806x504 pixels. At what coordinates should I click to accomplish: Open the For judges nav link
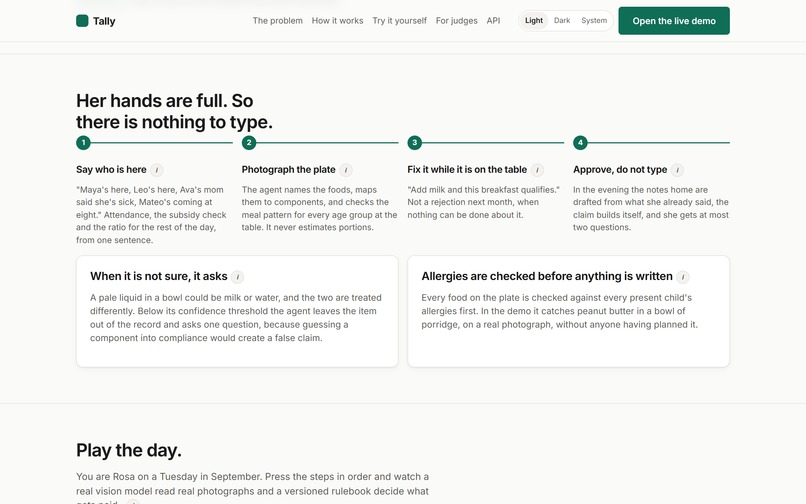[456, 21]
